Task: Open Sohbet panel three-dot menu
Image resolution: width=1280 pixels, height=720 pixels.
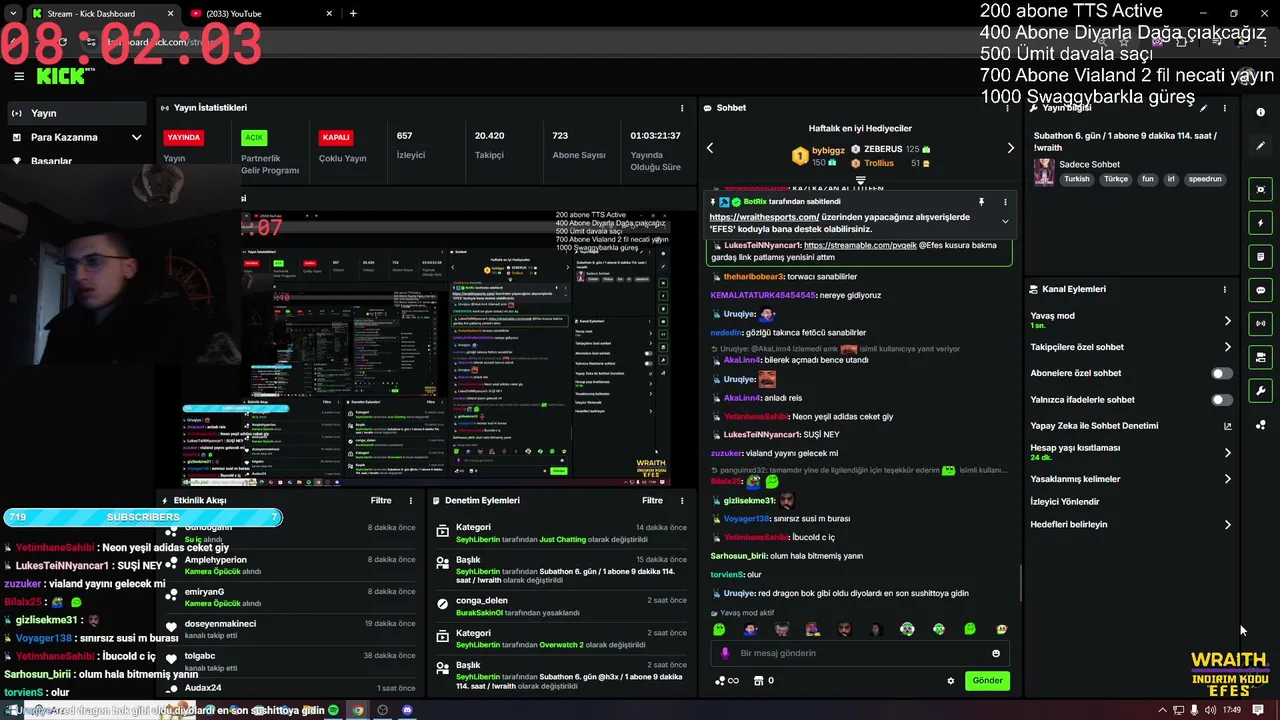Action: pyautogui.click(x=1005, y=108)
